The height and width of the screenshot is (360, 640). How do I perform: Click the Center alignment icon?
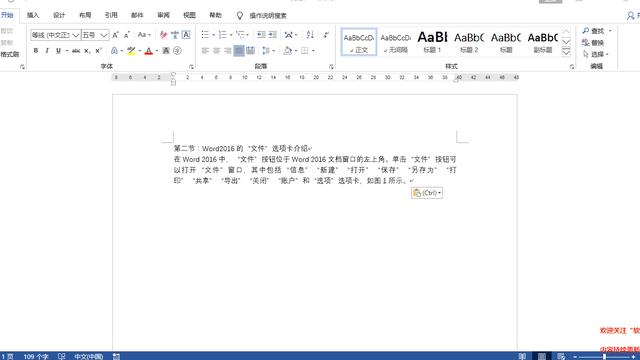click(x=216, y=51)
